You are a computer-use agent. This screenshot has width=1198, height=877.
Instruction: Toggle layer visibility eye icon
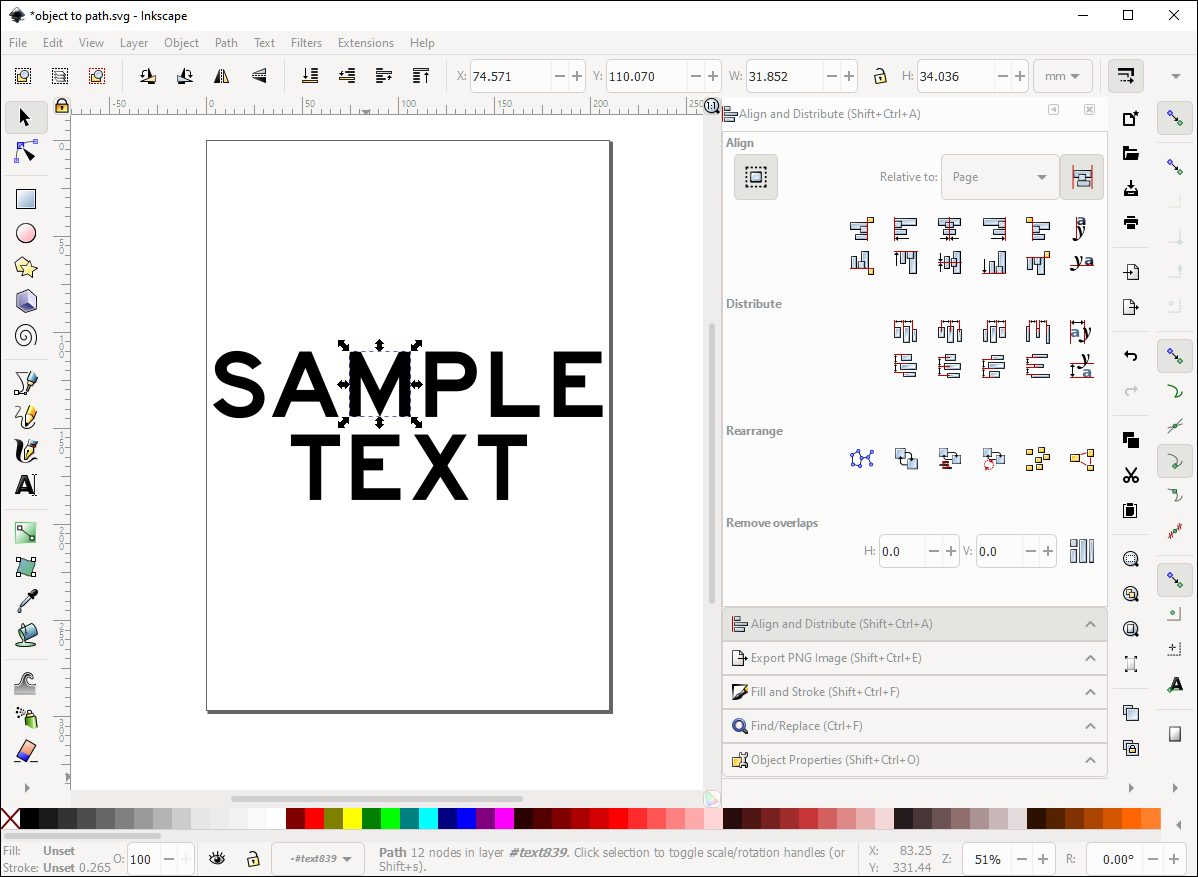(x=217, y=859)
